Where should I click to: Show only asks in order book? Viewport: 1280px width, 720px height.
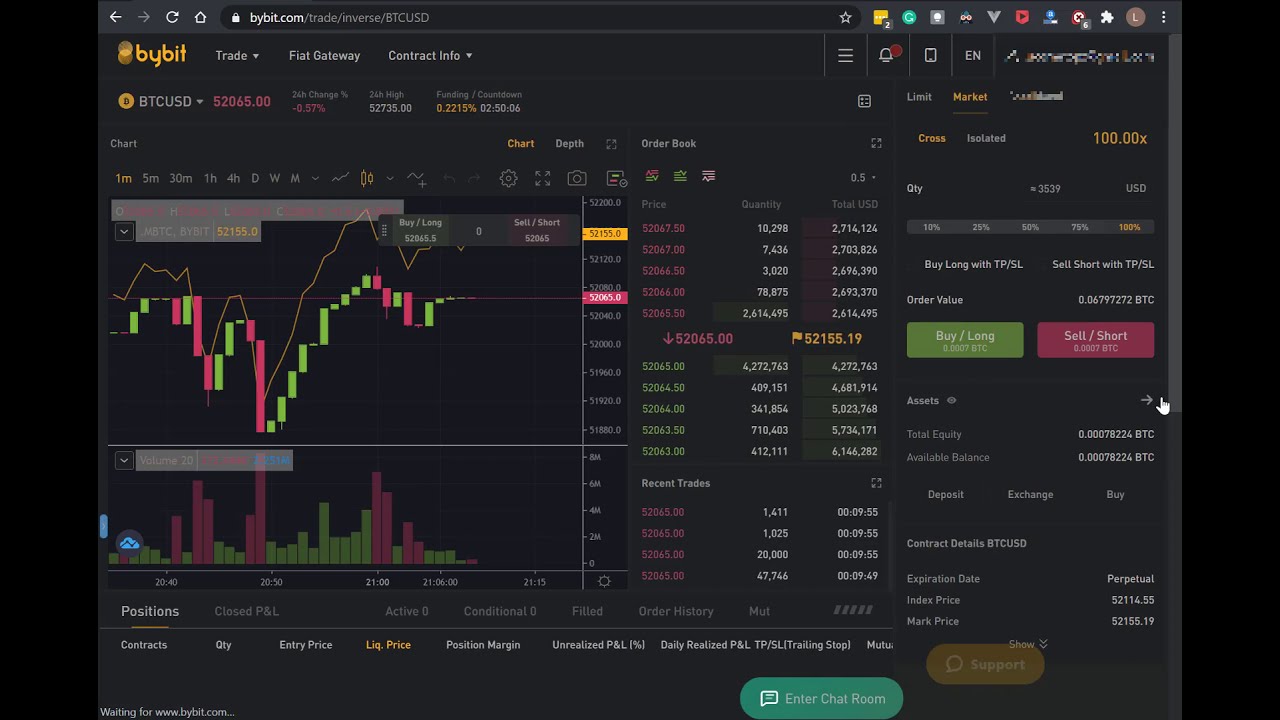pyautogui.click(x=708, y=176)
